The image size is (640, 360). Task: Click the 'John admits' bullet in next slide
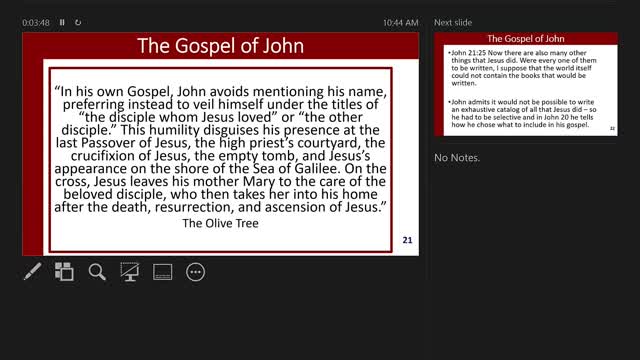(522, 113)
